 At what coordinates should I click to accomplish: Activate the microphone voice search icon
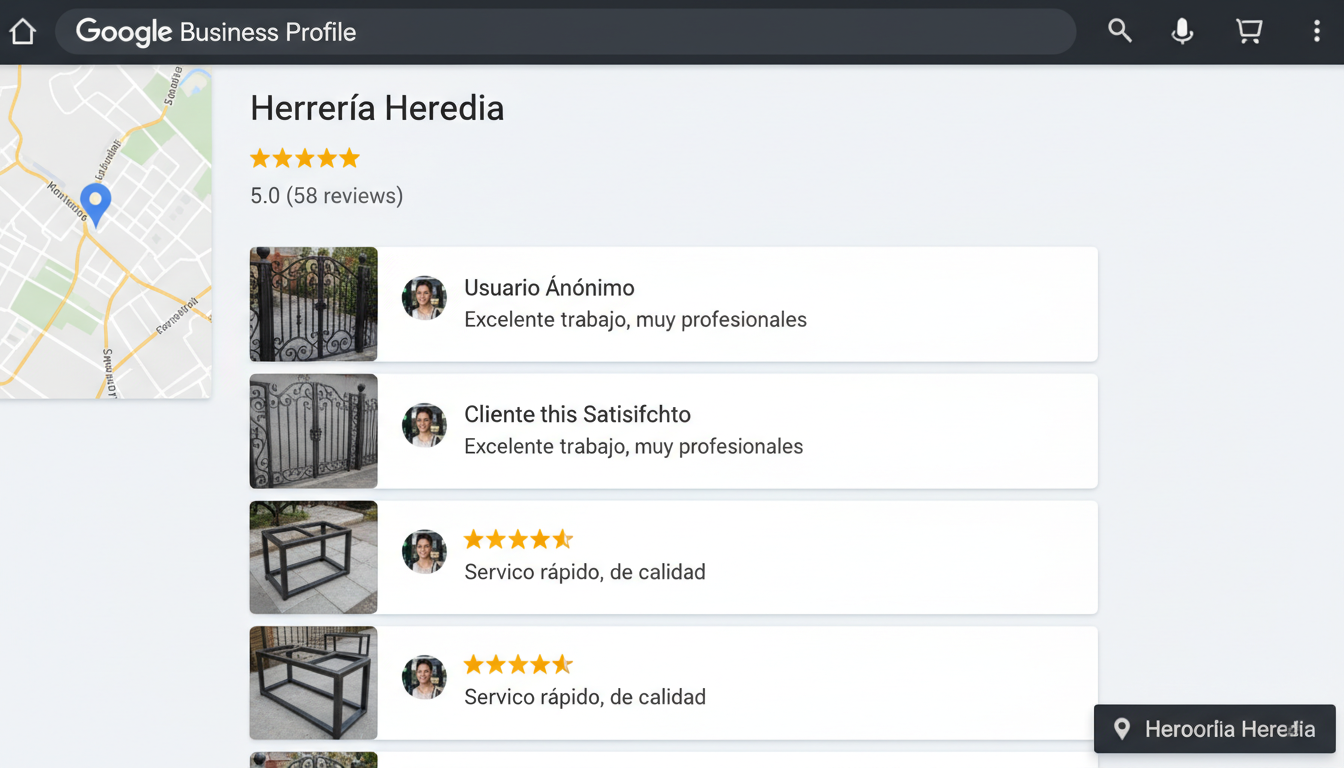click(1182, 32)
